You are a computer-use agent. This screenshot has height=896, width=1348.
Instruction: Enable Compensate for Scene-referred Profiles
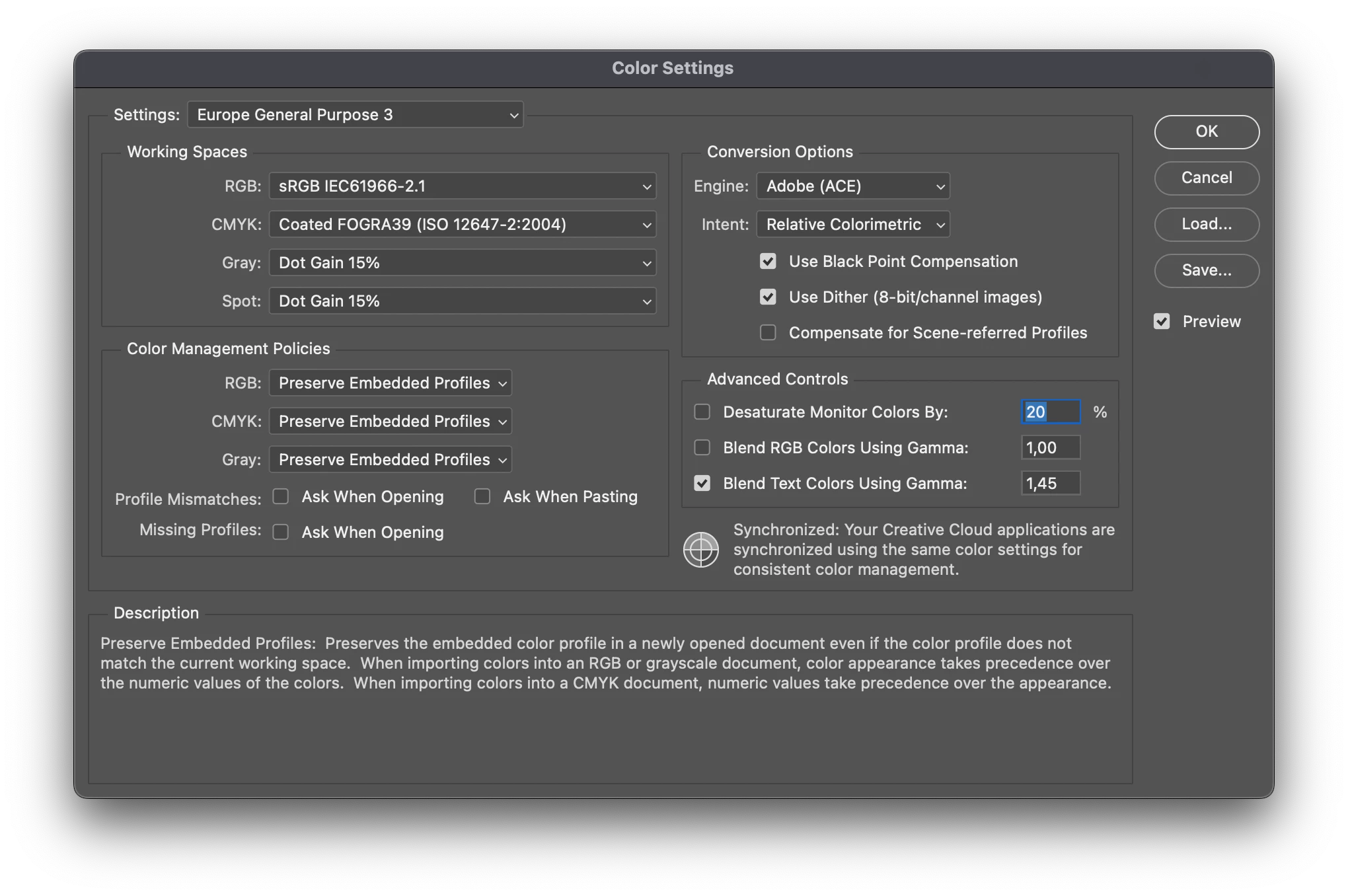pos(768,332)
